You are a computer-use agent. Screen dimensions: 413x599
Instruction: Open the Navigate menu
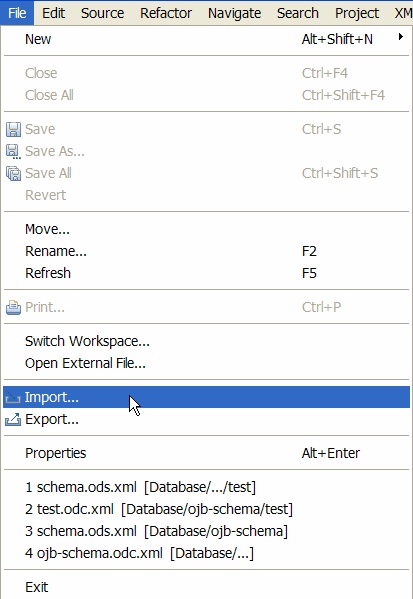click(x=235, y=13)
